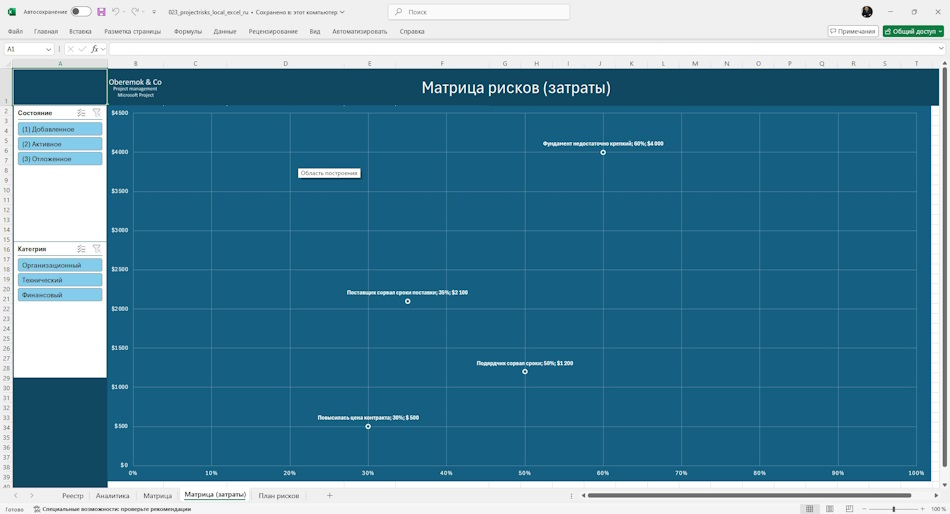Expand the file save location dropdown
Image resolution: width=950 pixels, height=514 pixels.
pos(342,12)
